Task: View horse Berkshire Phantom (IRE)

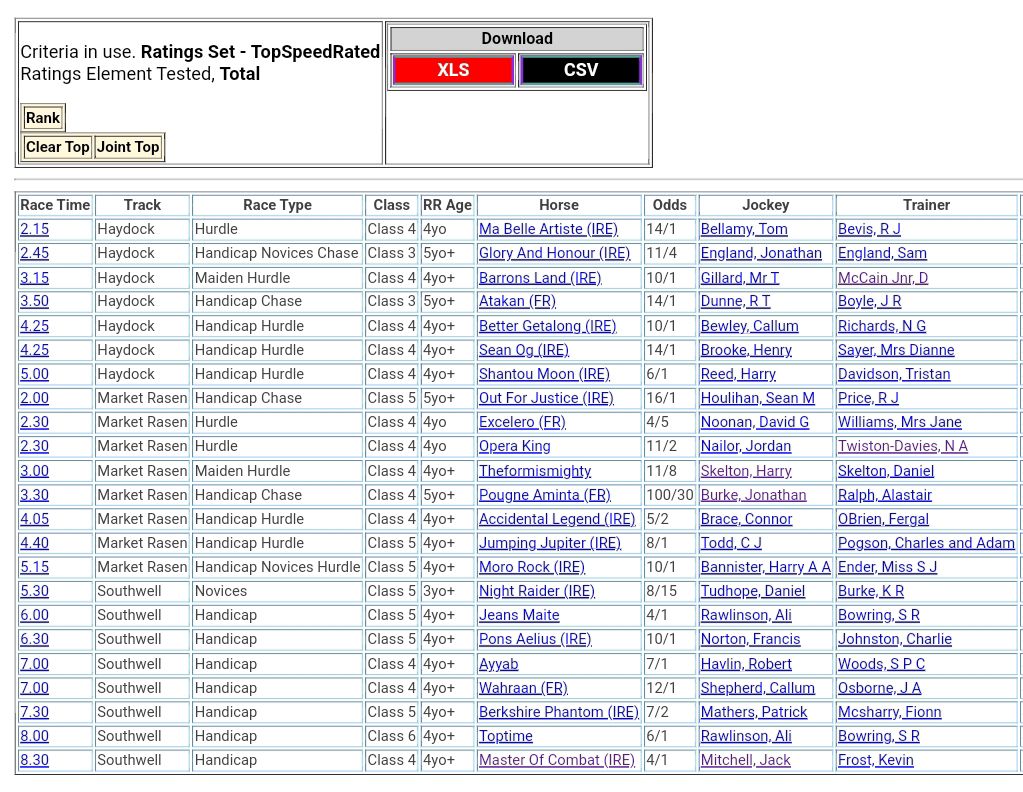Action: [558, 712]
